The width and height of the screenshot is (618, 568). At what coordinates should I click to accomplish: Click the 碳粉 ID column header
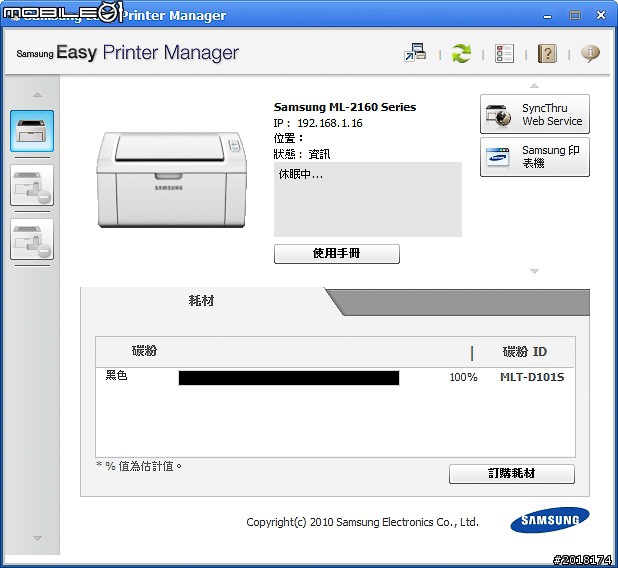click(x=525, y=352)
